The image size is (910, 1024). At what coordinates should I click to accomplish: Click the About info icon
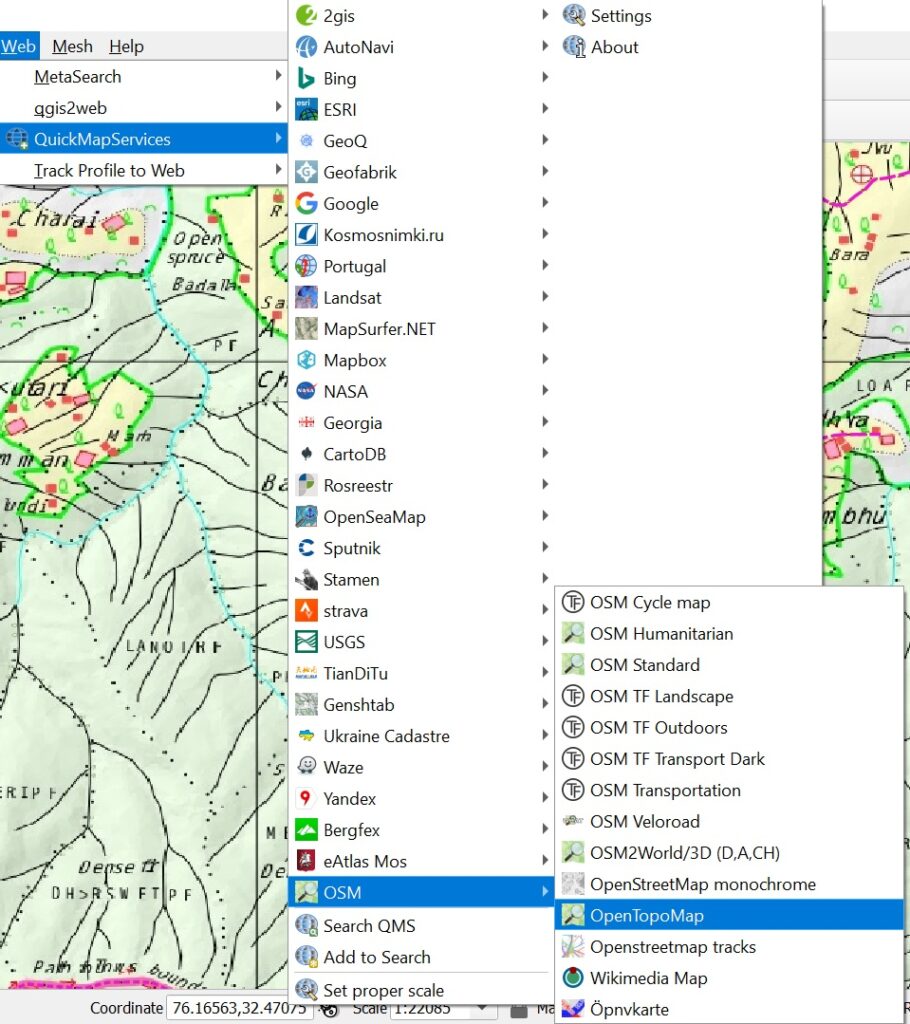pos(574,46)
